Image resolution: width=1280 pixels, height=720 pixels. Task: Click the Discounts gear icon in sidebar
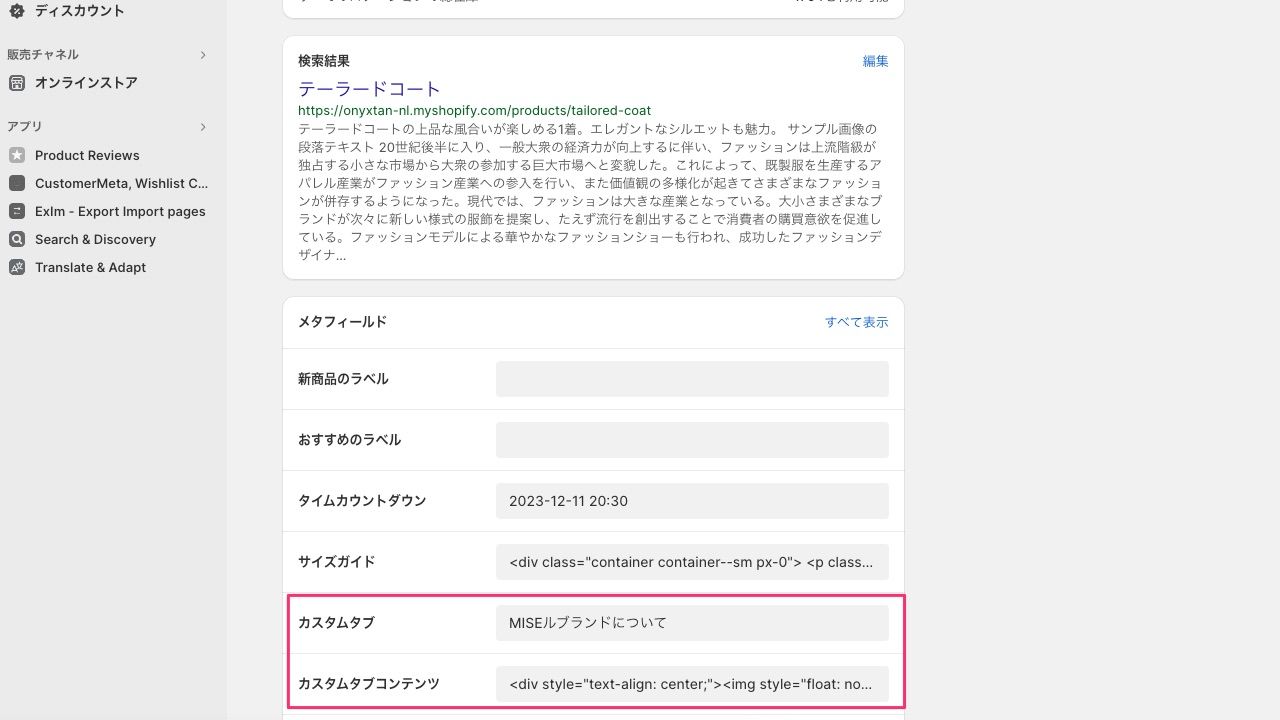coord(16,11)
